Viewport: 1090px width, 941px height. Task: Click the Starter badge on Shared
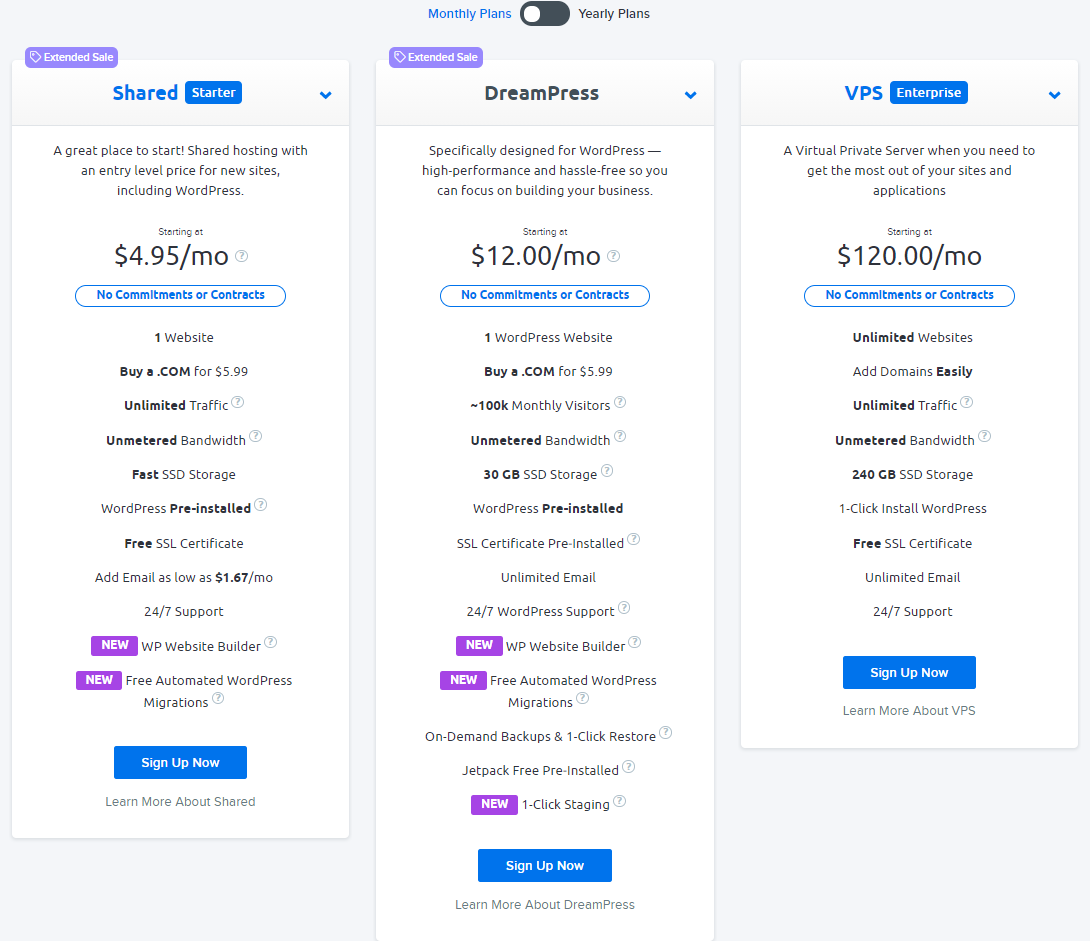pyautogui.click(x=213, y=92)
